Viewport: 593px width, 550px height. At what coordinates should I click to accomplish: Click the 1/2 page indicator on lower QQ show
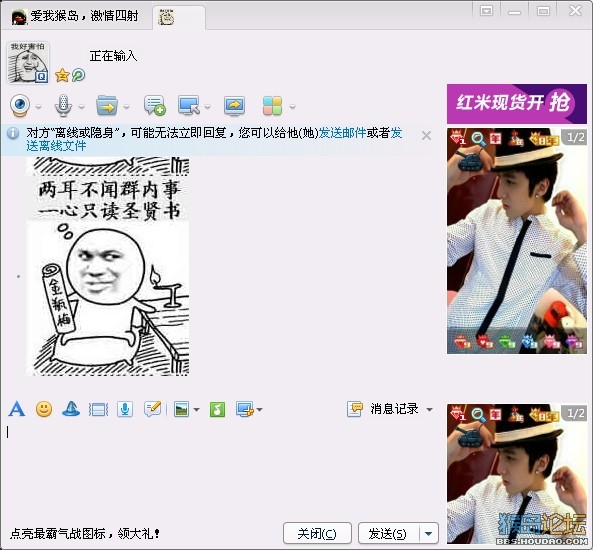coord(575,413)
